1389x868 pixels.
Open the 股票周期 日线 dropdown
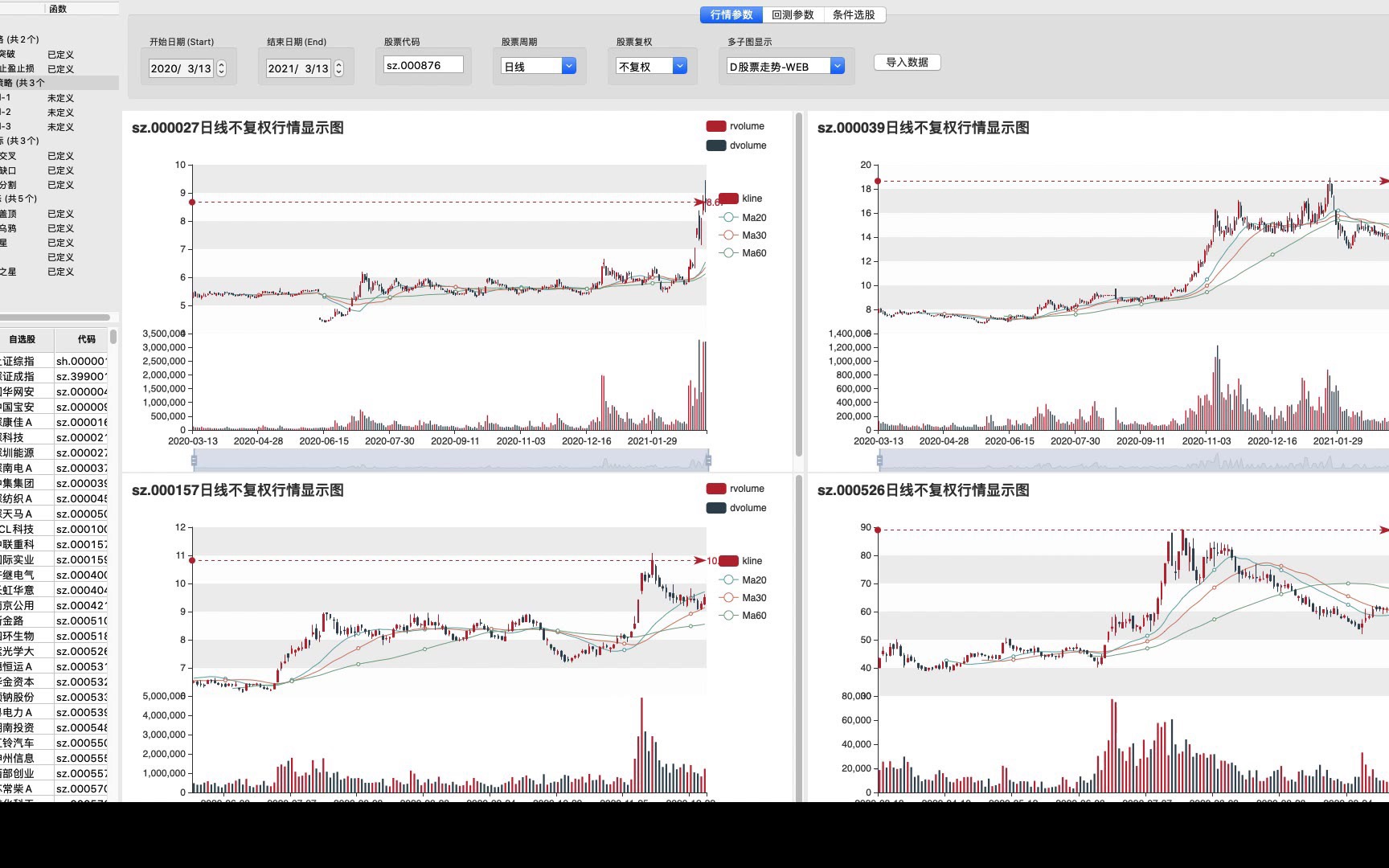[x=539, y=66]
